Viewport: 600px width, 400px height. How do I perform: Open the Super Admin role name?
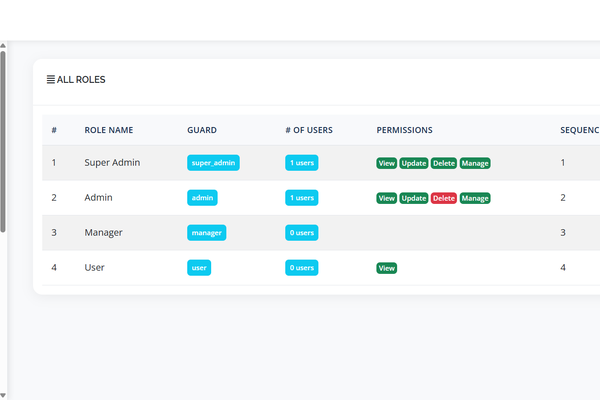click(112, 163)
